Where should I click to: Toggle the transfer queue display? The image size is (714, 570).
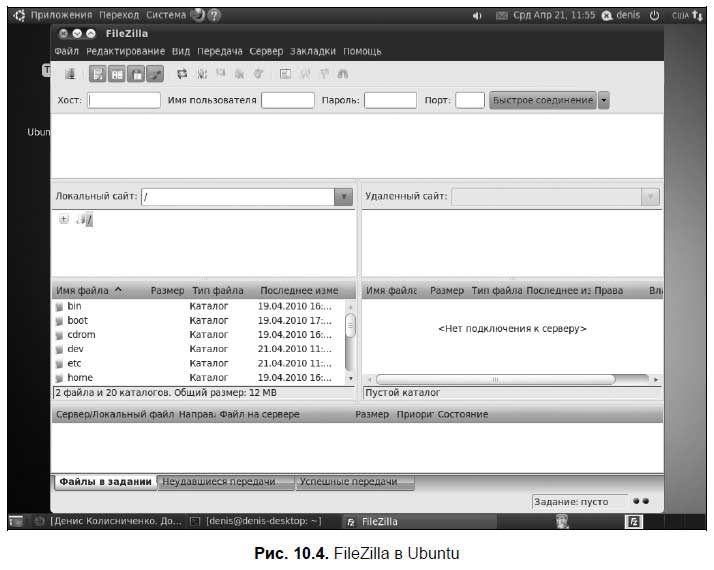pos(155,74)
